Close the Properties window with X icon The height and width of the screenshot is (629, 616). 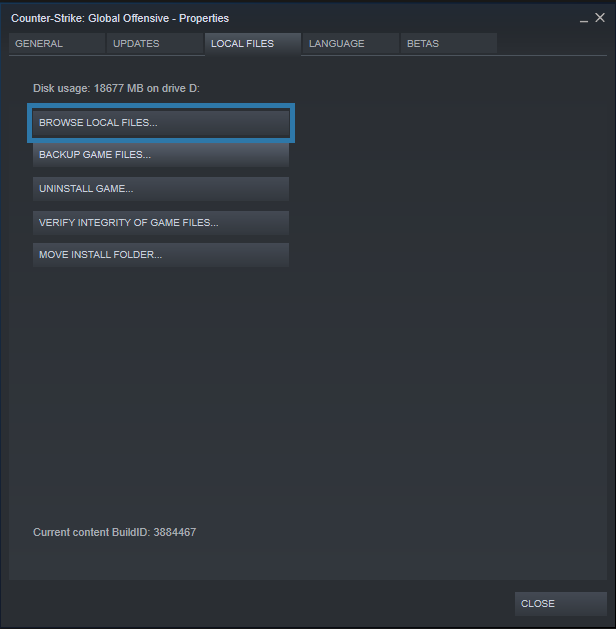(x=600, y=18)
